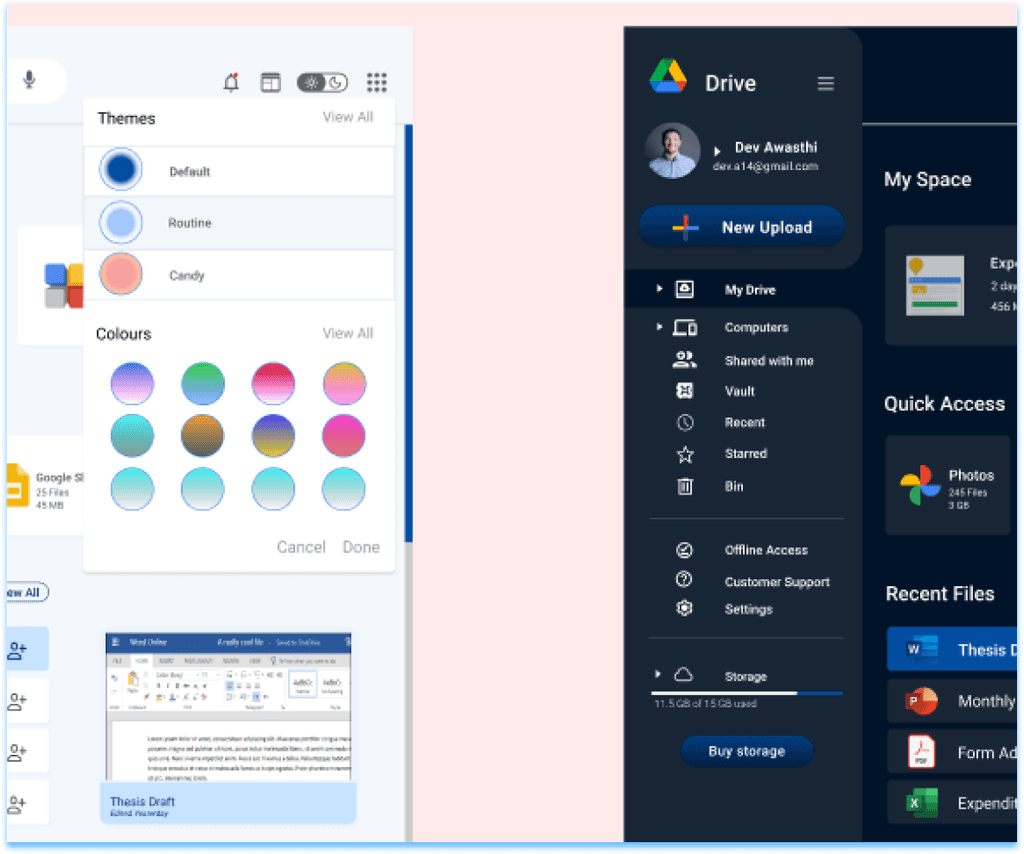Screen dimensions: 1024x854
Task: Pick the green-to-blue gradient colour swatch
Action: pos(203,383)
